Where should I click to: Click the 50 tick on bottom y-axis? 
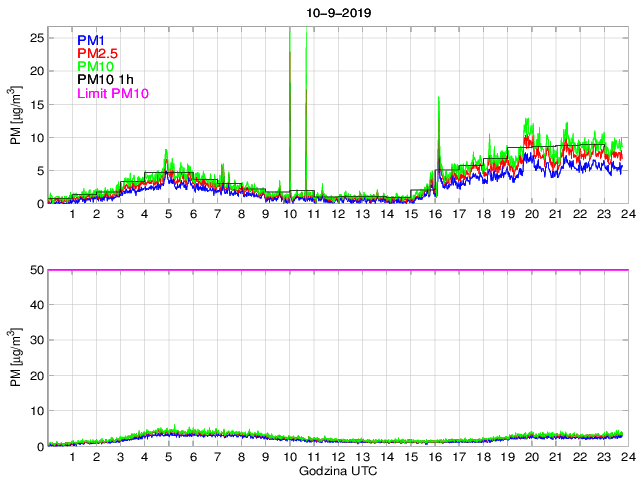[36, 270]
